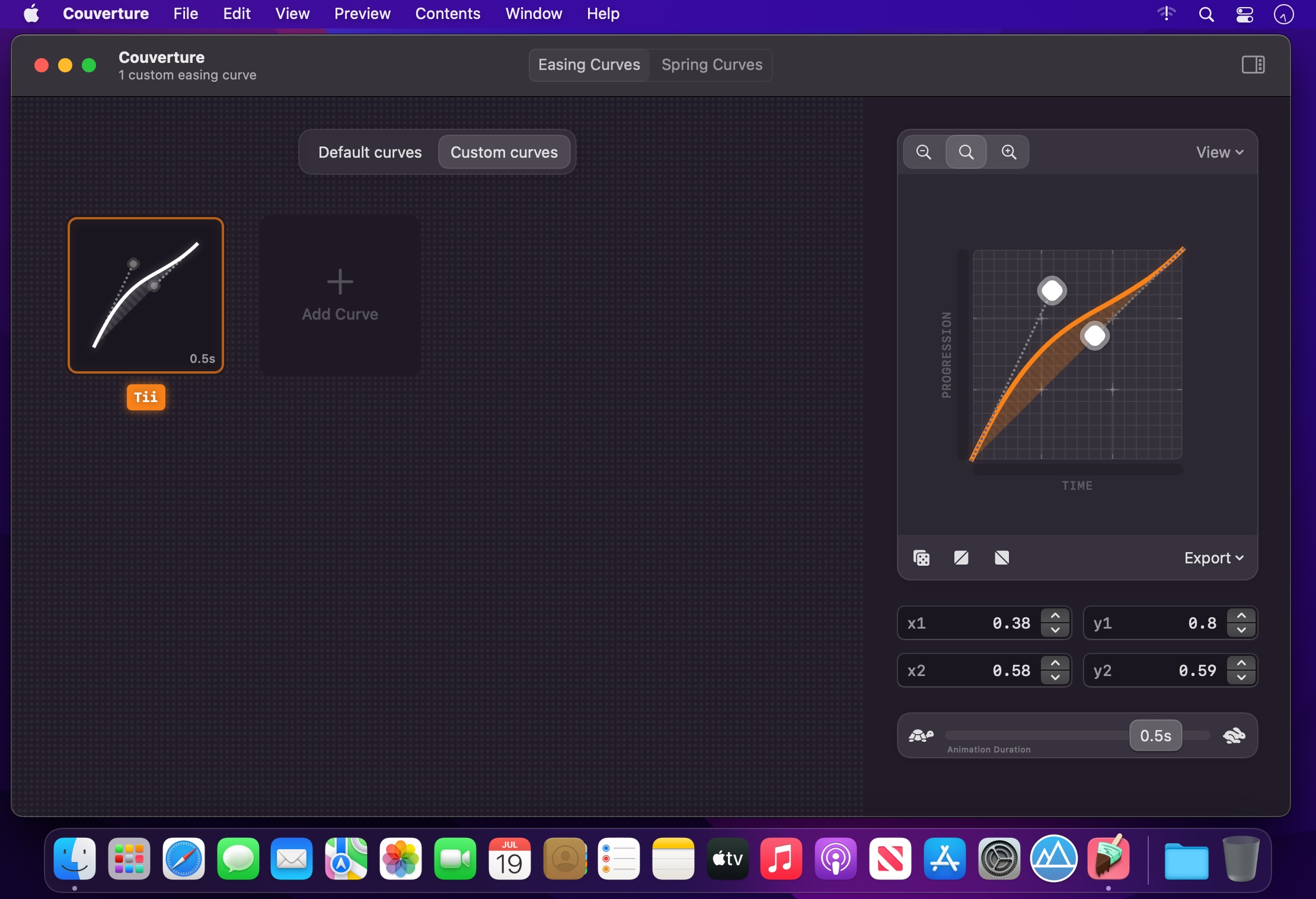Image resolution: width=1316 pixels, height=899 pixels.
Task: Click the reset zoom magnifier icon
Action: pos(966,152)
